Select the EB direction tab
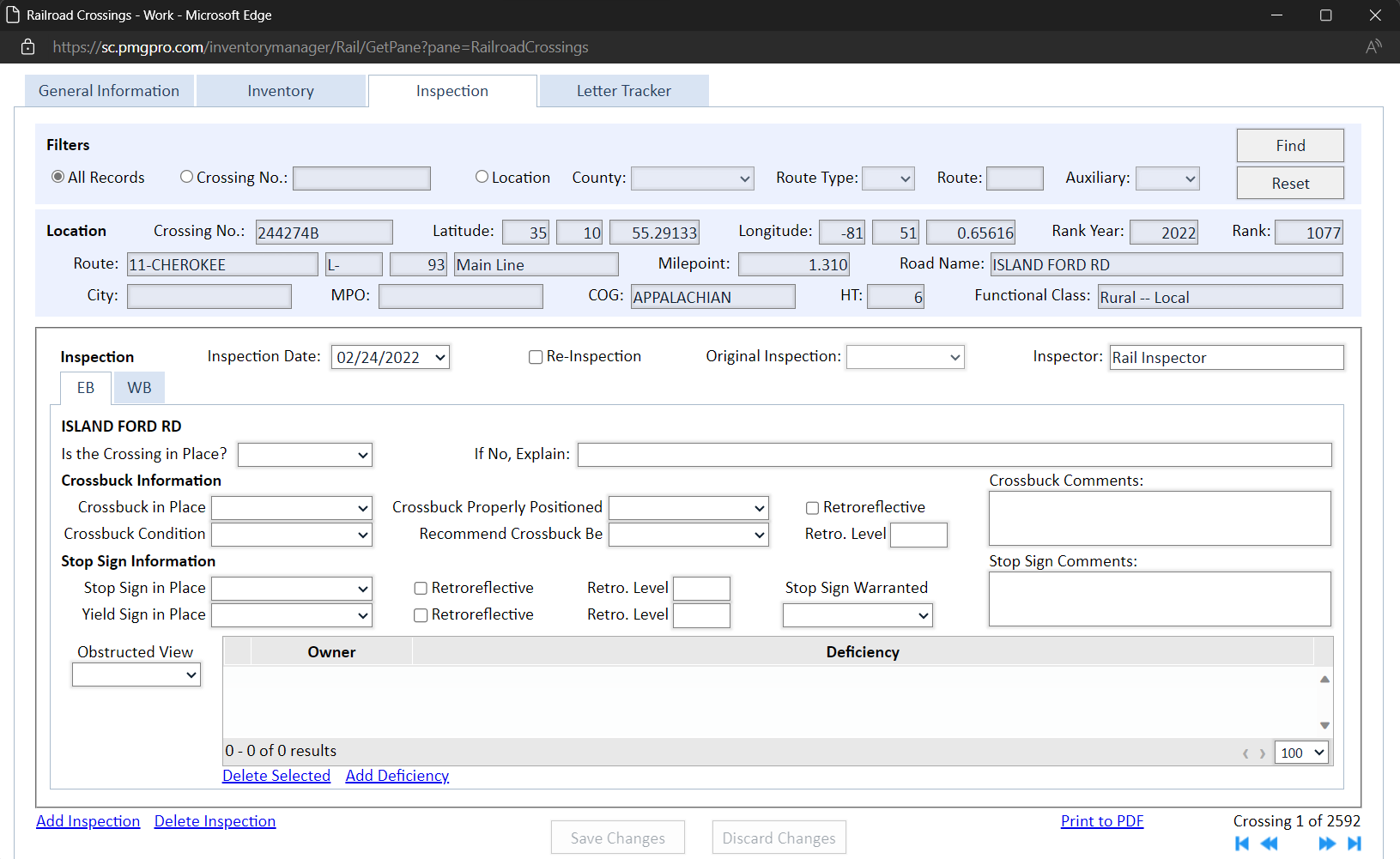Screen dimensions: 1400x859 [86, 388]
